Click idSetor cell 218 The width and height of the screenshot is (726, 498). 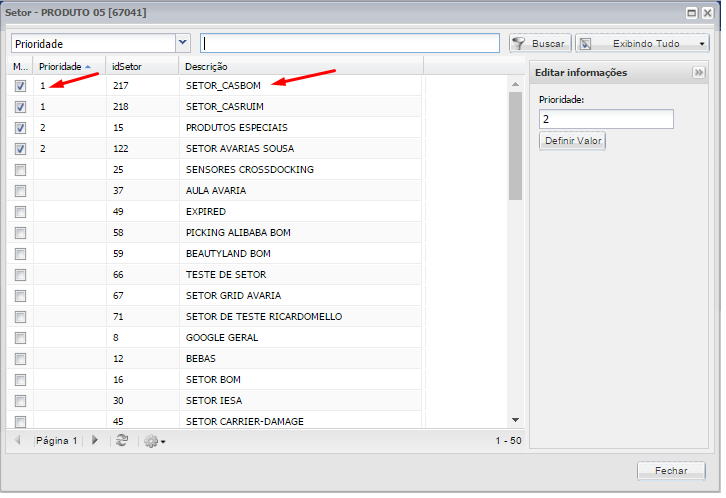(143, 107)
